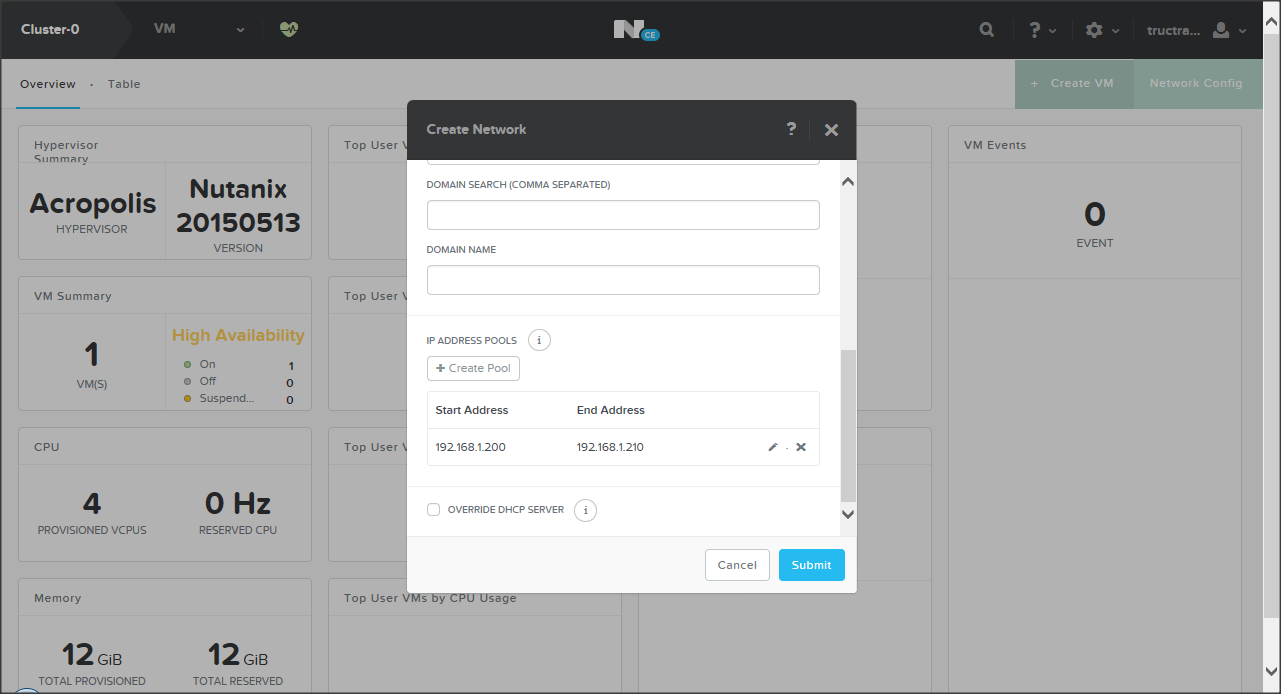Edit the 192.168.1.200 pool with pencil icon
Screen dimensions: 1281x694
click(773, 447)
